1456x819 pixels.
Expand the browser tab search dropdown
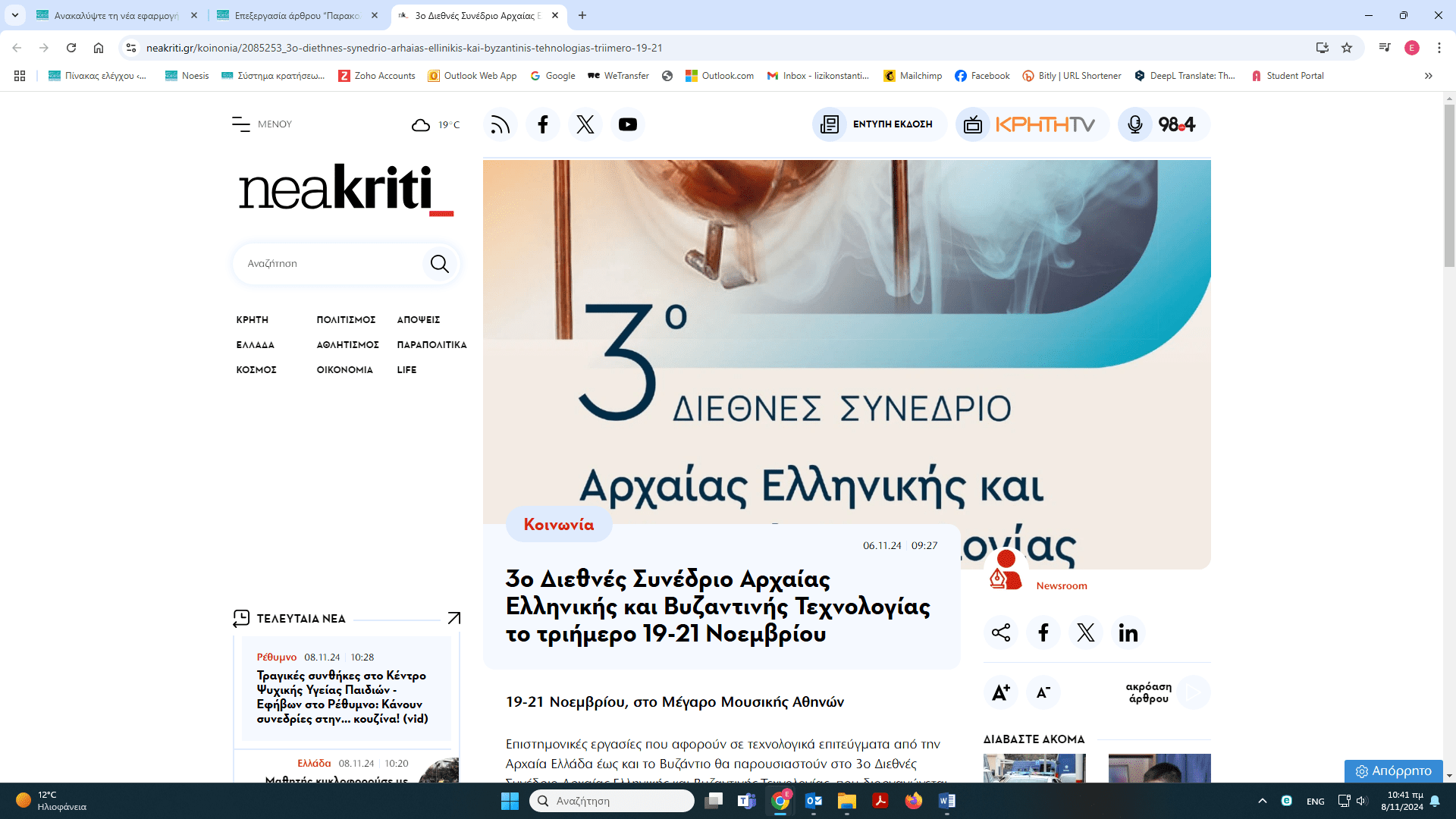click(14, 15)
